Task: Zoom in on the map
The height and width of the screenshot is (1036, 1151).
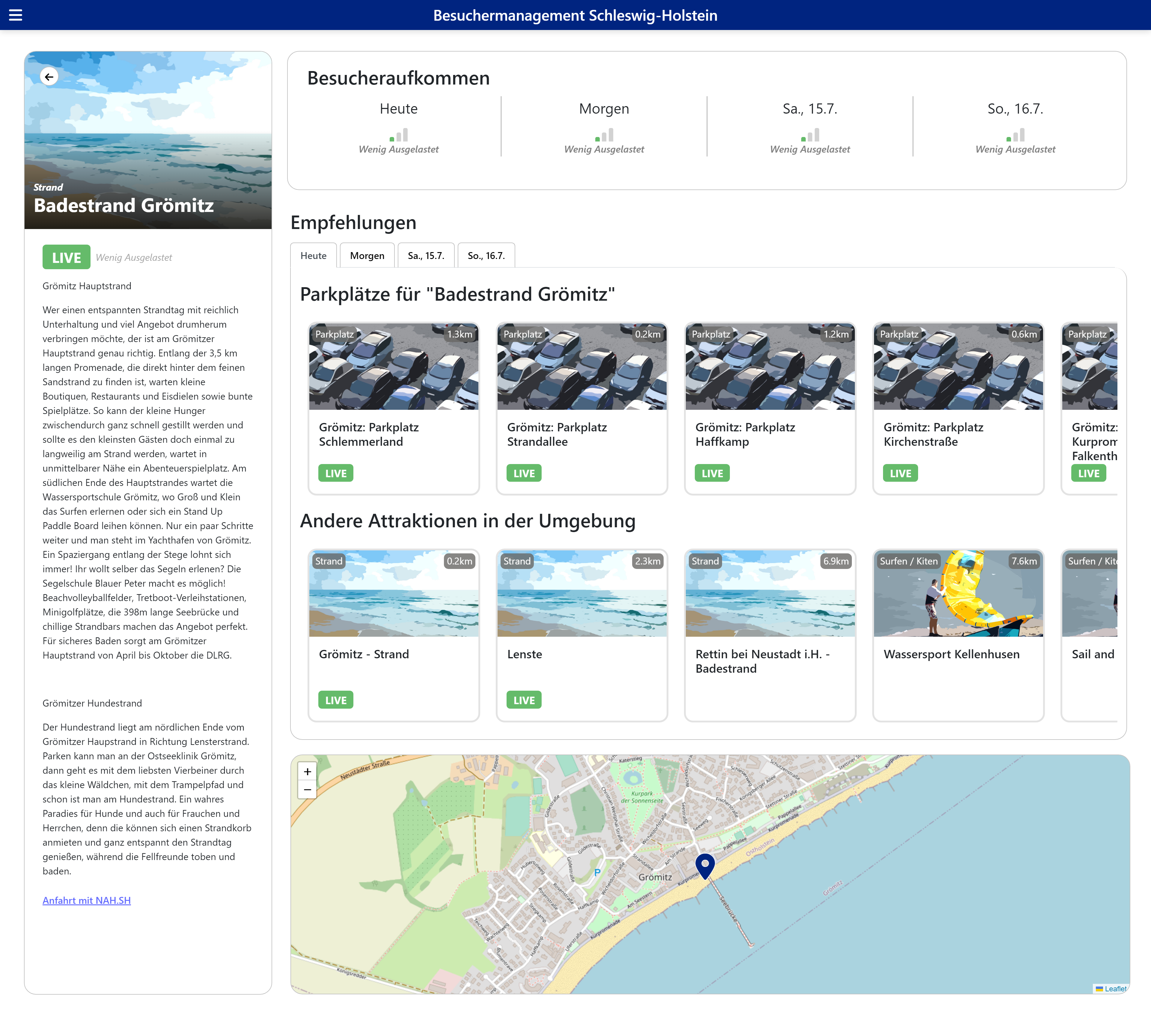Action: (x=308, y=771)
